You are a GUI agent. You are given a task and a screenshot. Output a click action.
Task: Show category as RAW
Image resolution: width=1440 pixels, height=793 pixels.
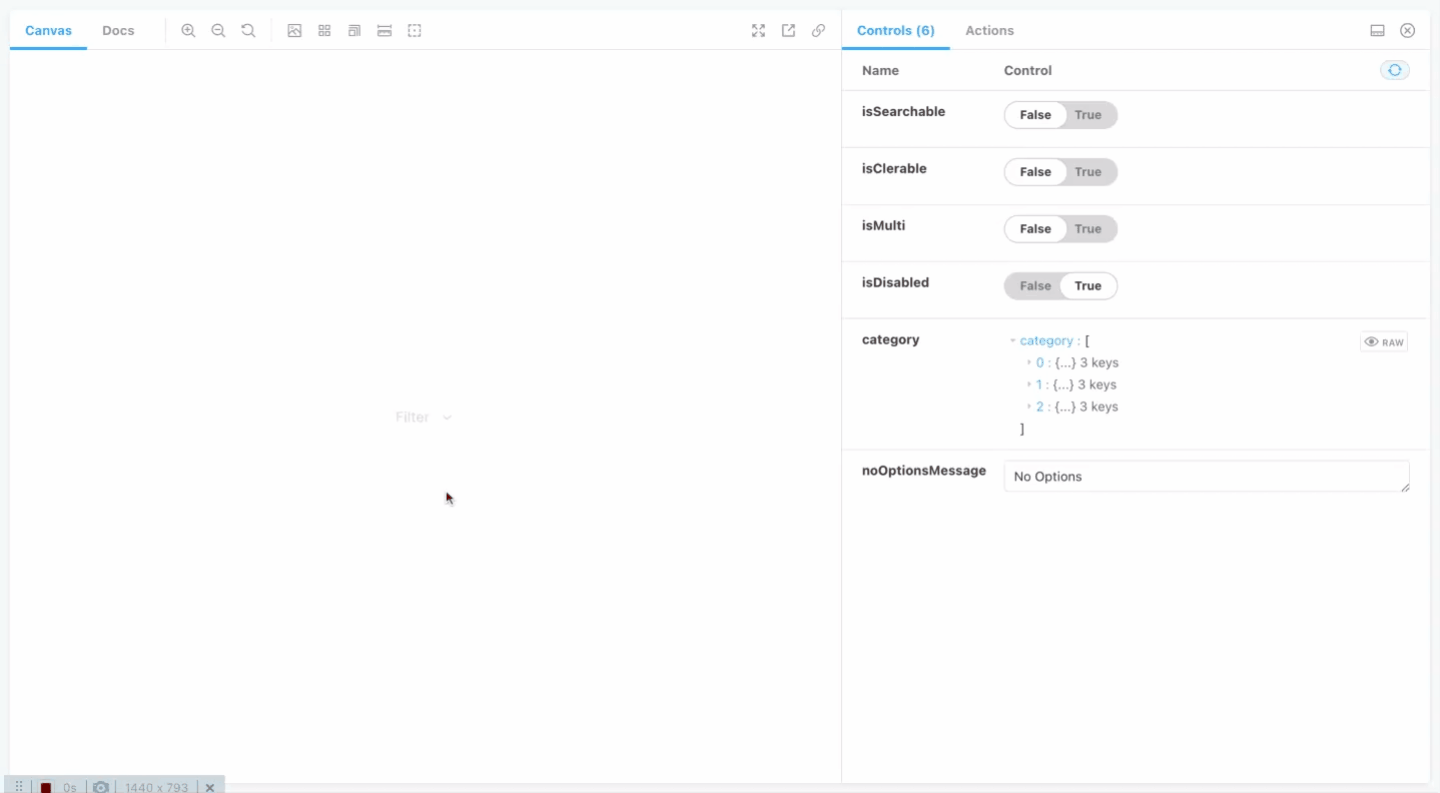click(1384, 342)
